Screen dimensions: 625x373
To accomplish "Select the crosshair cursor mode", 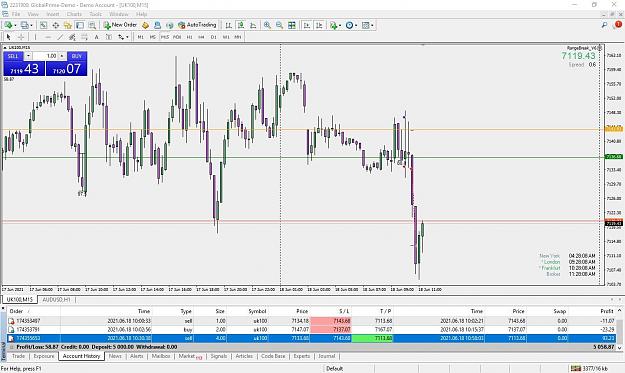I will click(21, 37).
